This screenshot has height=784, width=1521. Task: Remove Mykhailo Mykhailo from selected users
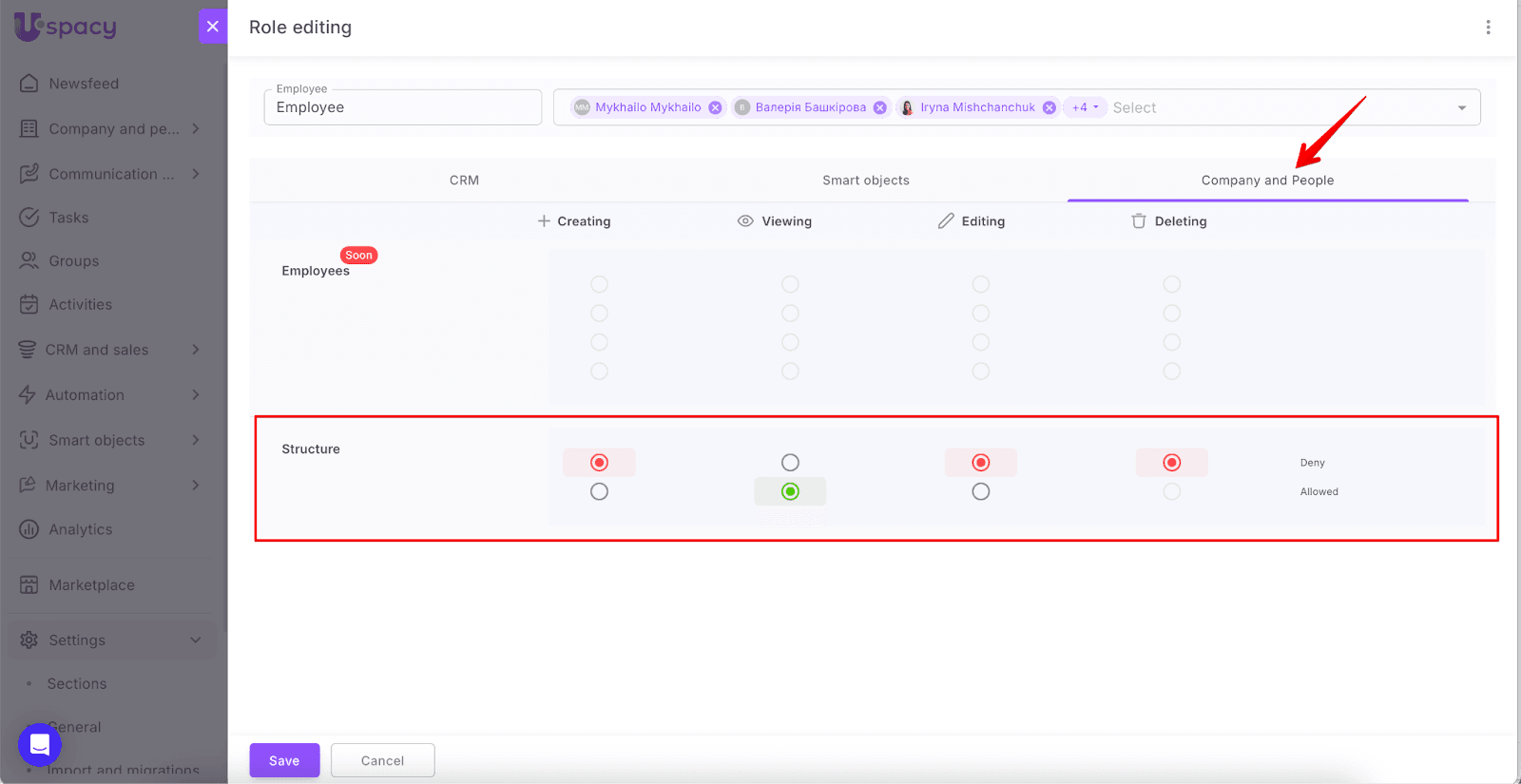tap(715, 108)
